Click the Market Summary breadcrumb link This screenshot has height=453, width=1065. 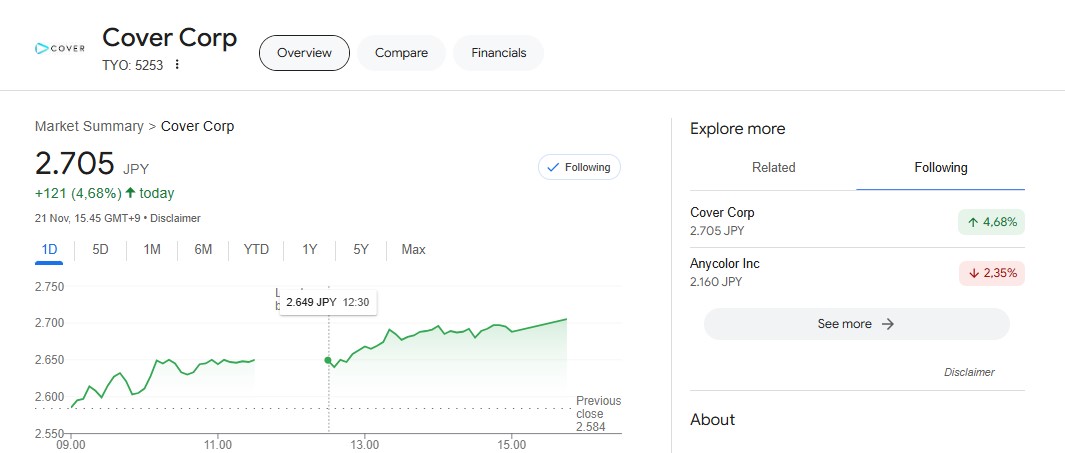point(89,126)
